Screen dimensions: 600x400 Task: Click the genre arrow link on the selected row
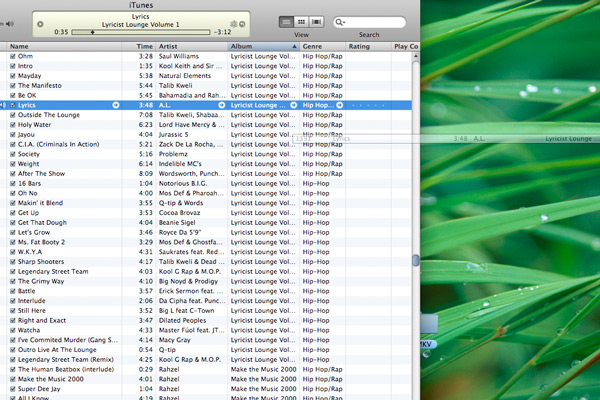(339, 105)
